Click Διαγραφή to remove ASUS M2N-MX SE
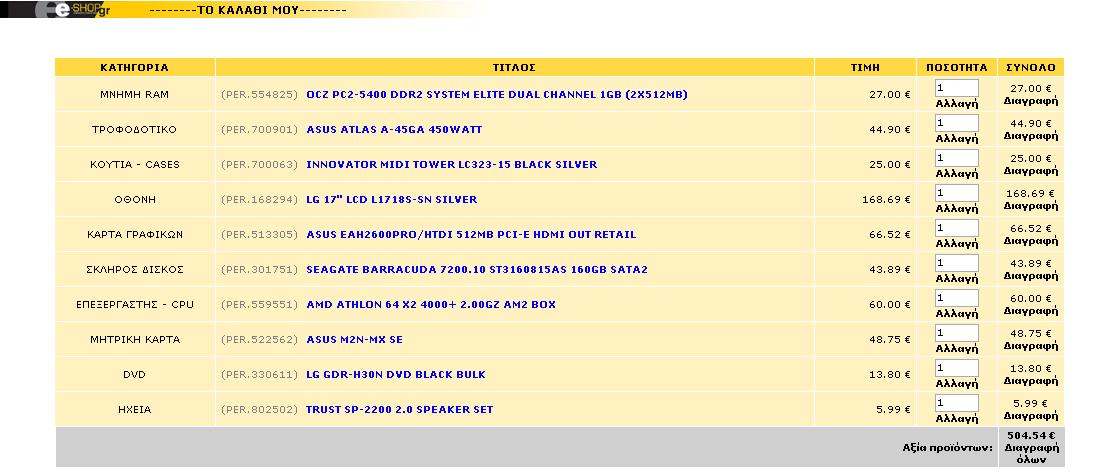Screen dimensions: 1119x473 tap(1031, 345)
